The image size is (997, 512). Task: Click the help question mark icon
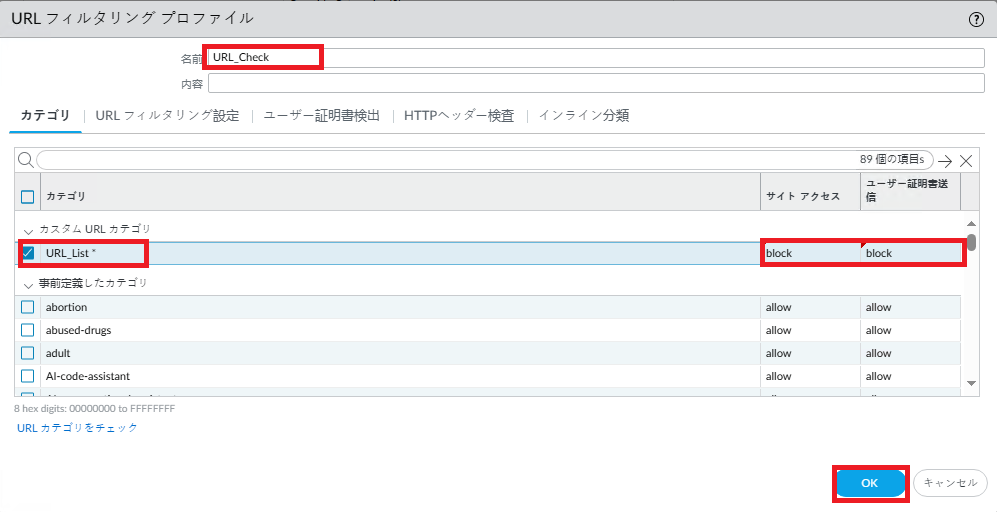[x=976, y=19]
